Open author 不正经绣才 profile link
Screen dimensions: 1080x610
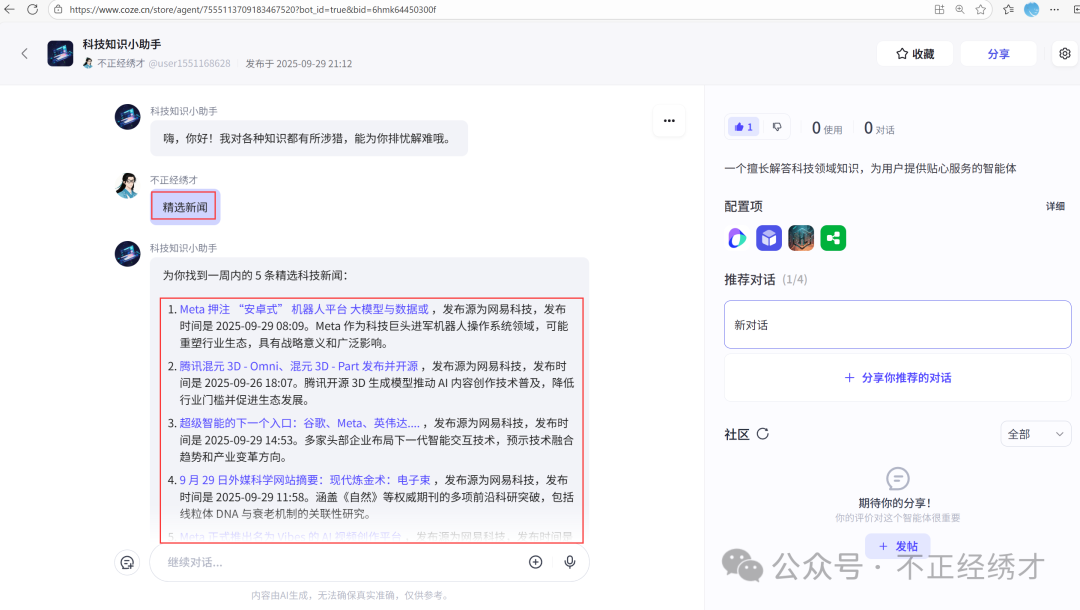121,63
